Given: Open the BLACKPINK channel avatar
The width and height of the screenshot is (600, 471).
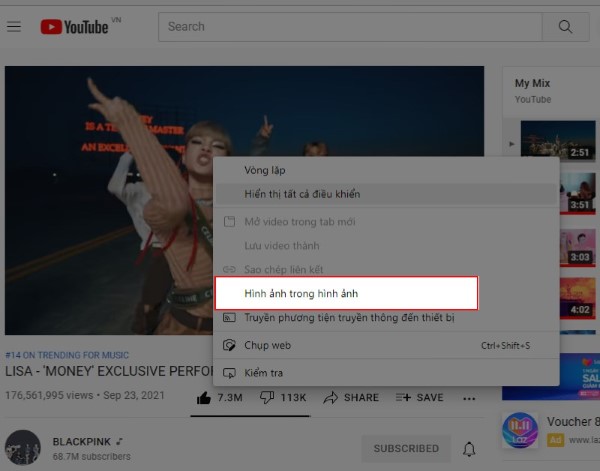Looking at the screenshot, I should pos(22,448).
